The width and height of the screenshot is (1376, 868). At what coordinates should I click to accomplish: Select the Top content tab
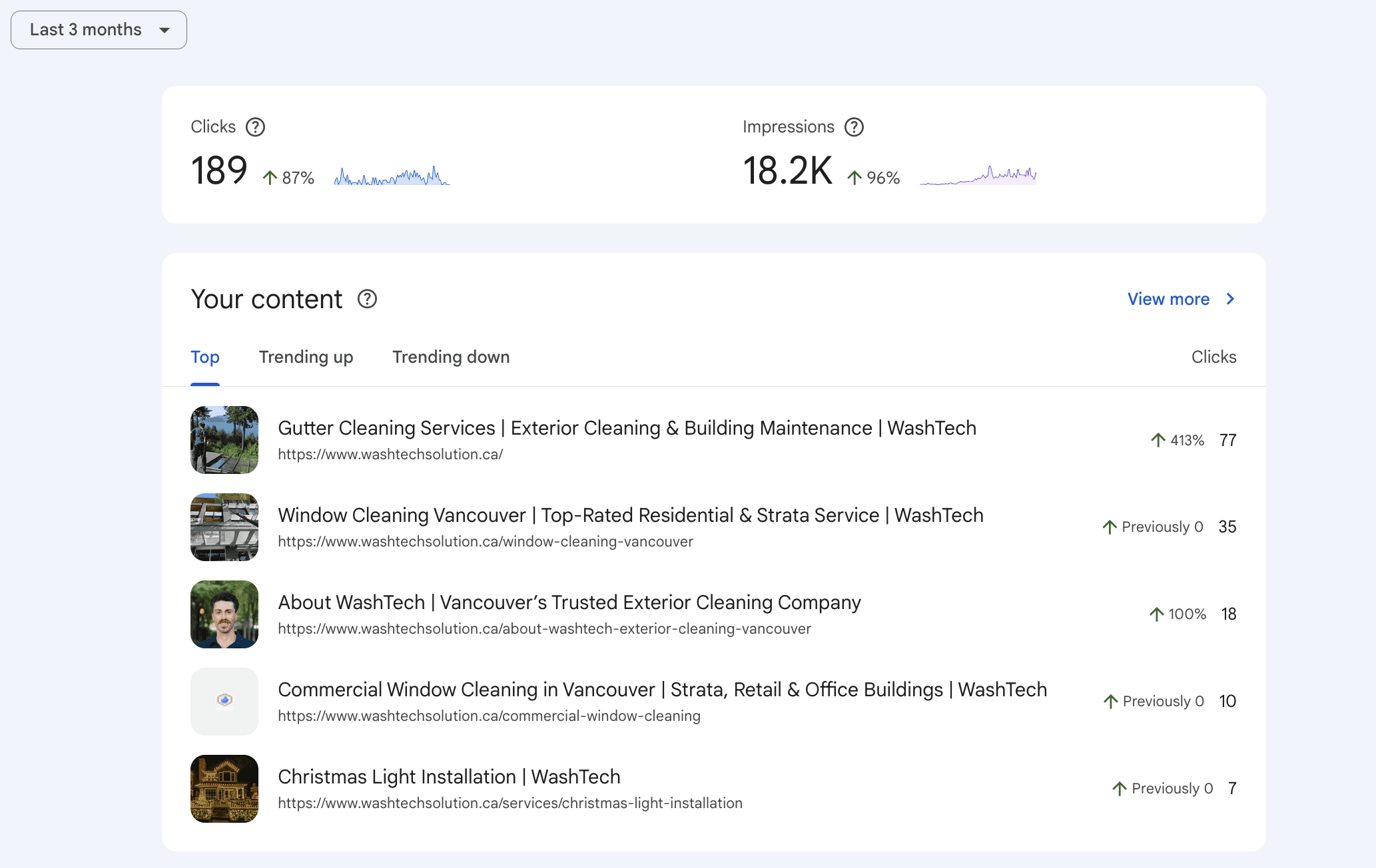click(204, 357)
